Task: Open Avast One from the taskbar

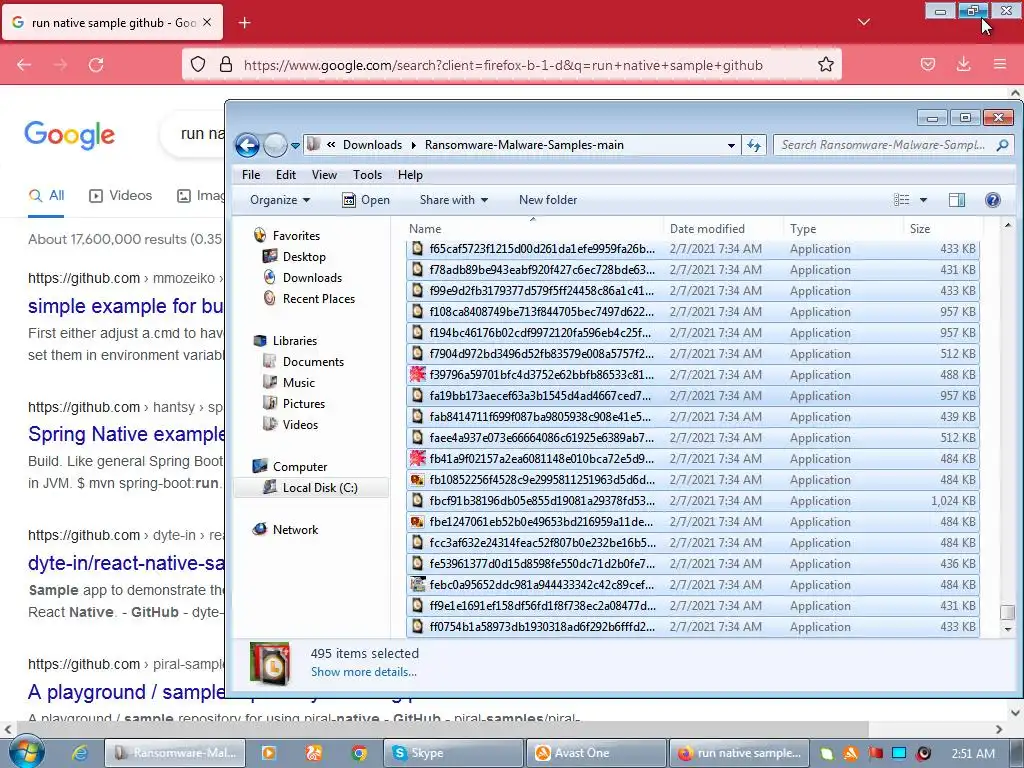Action: [x=597, y=753]
